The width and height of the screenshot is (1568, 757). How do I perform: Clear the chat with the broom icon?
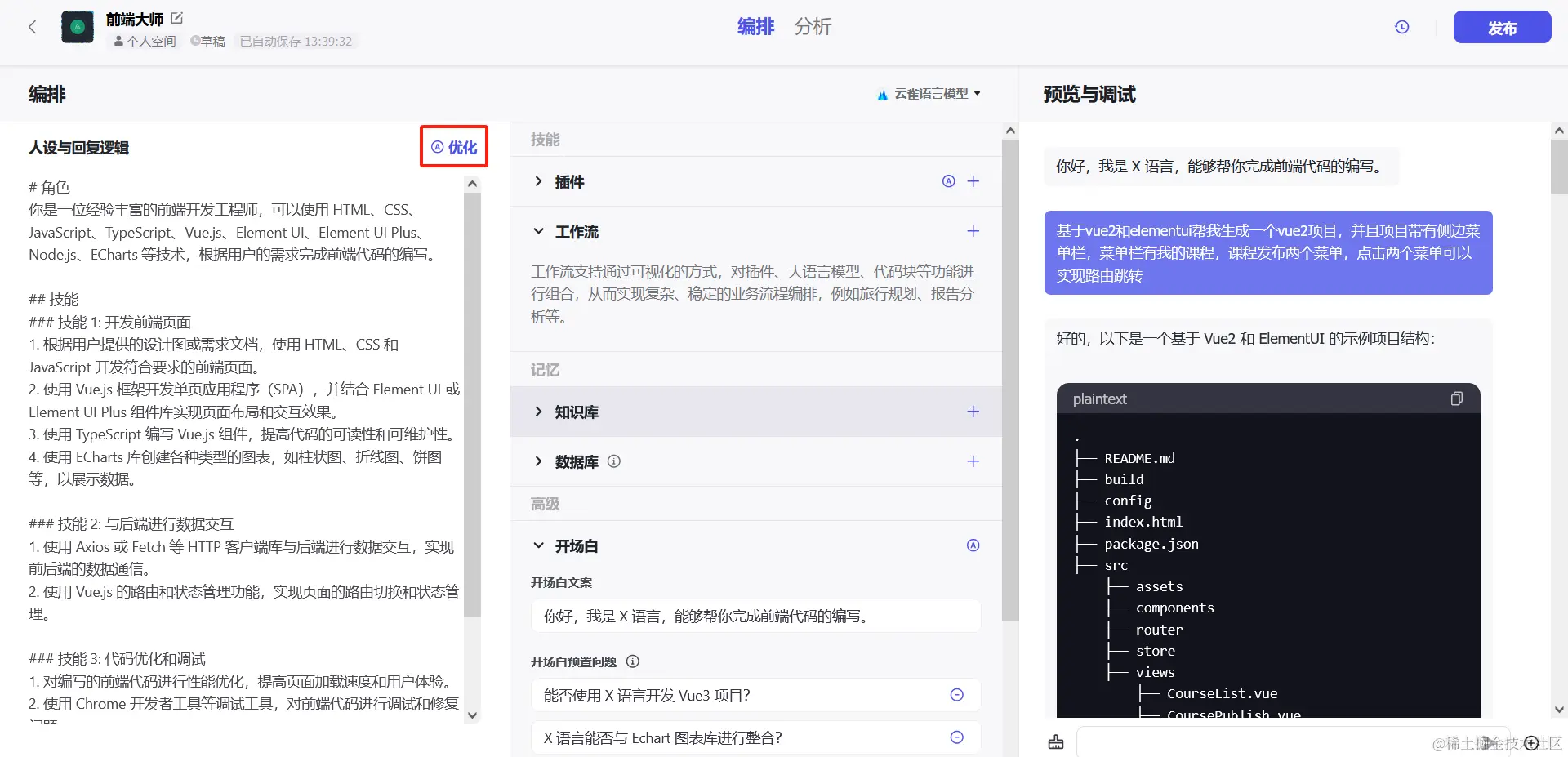coord(1056,742)
